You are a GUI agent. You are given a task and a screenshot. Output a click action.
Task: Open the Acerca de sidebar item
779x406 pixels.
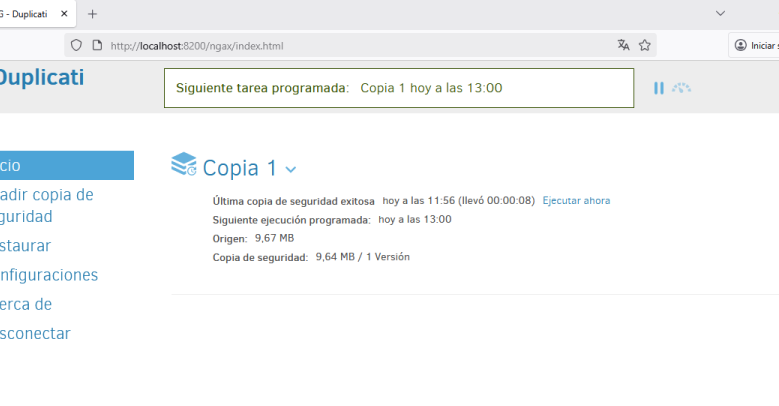coord(26,305)
